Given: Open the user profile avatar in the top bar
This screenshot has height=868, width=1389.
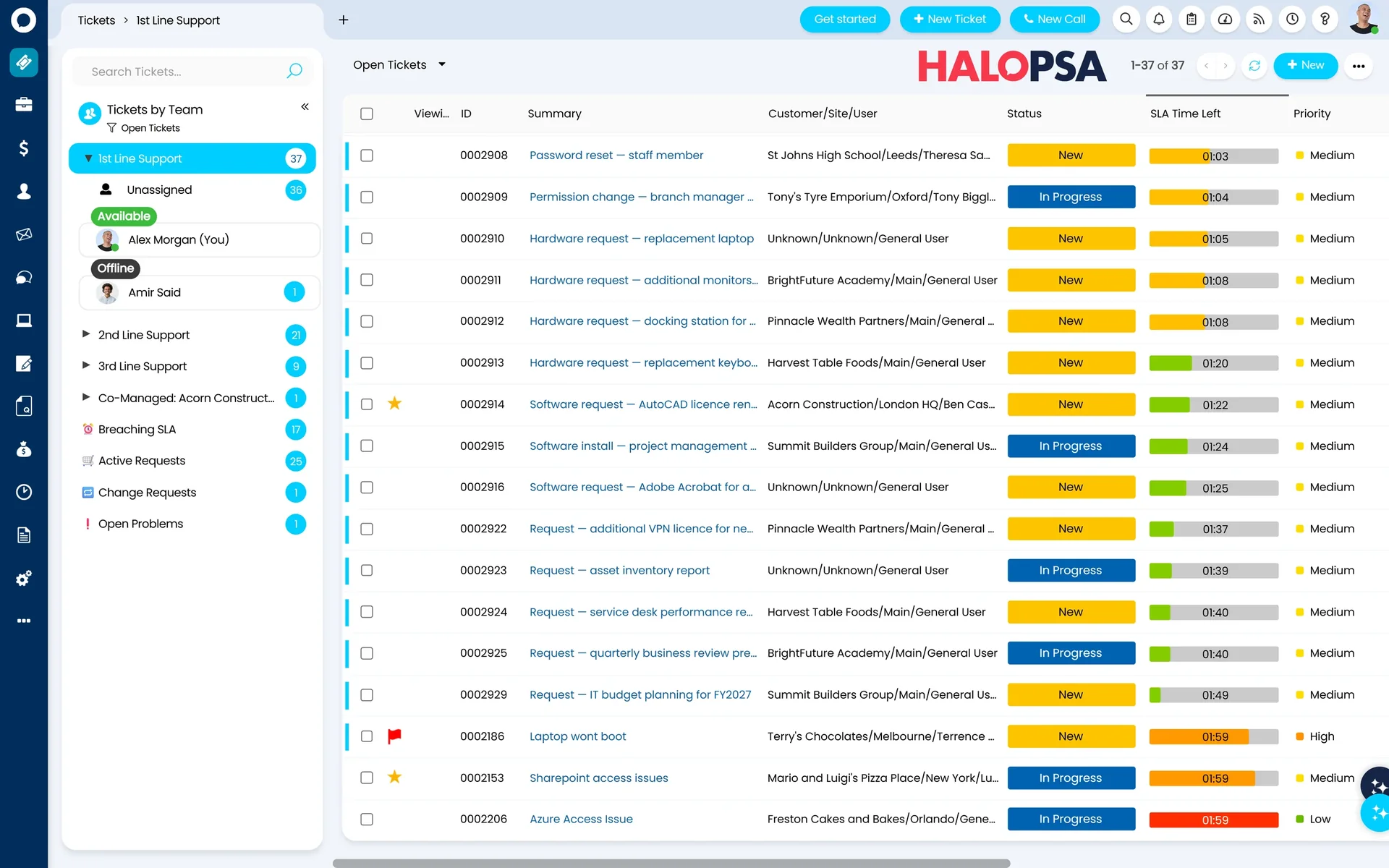Looking at the screenshot, I should click(1364, 19).
